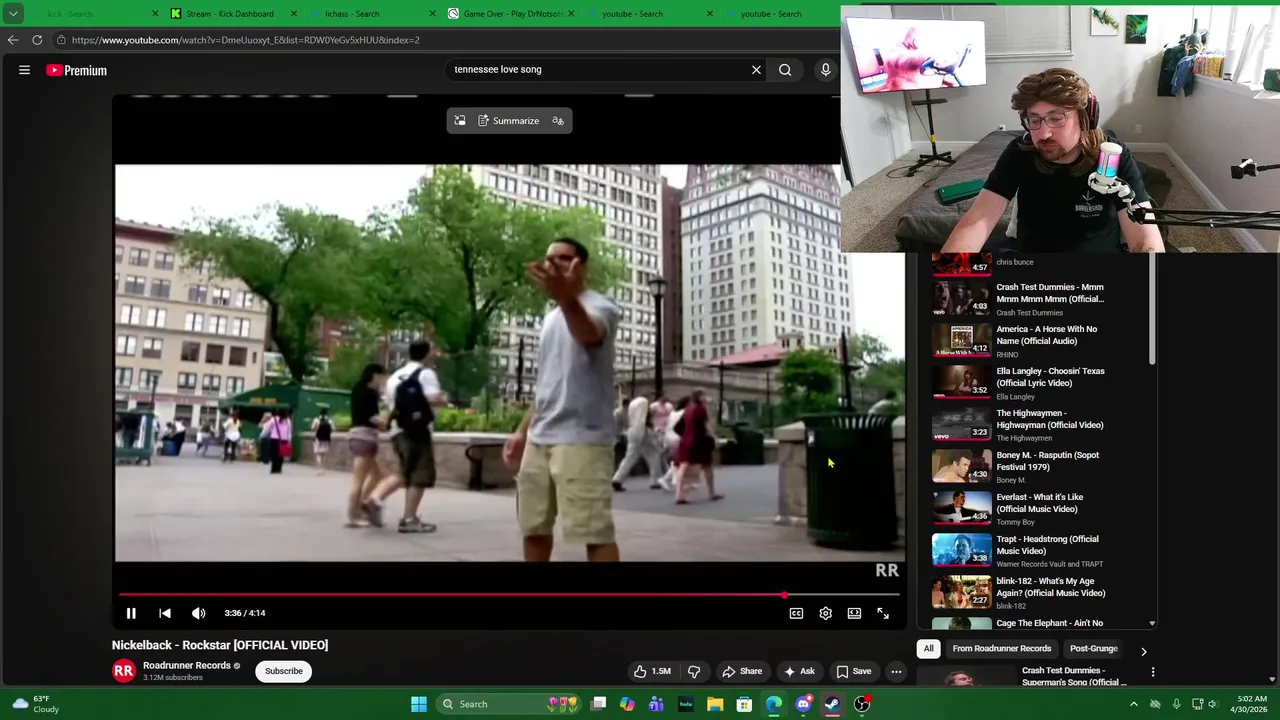Click the YouTube URL address bar

pos(440,40)
